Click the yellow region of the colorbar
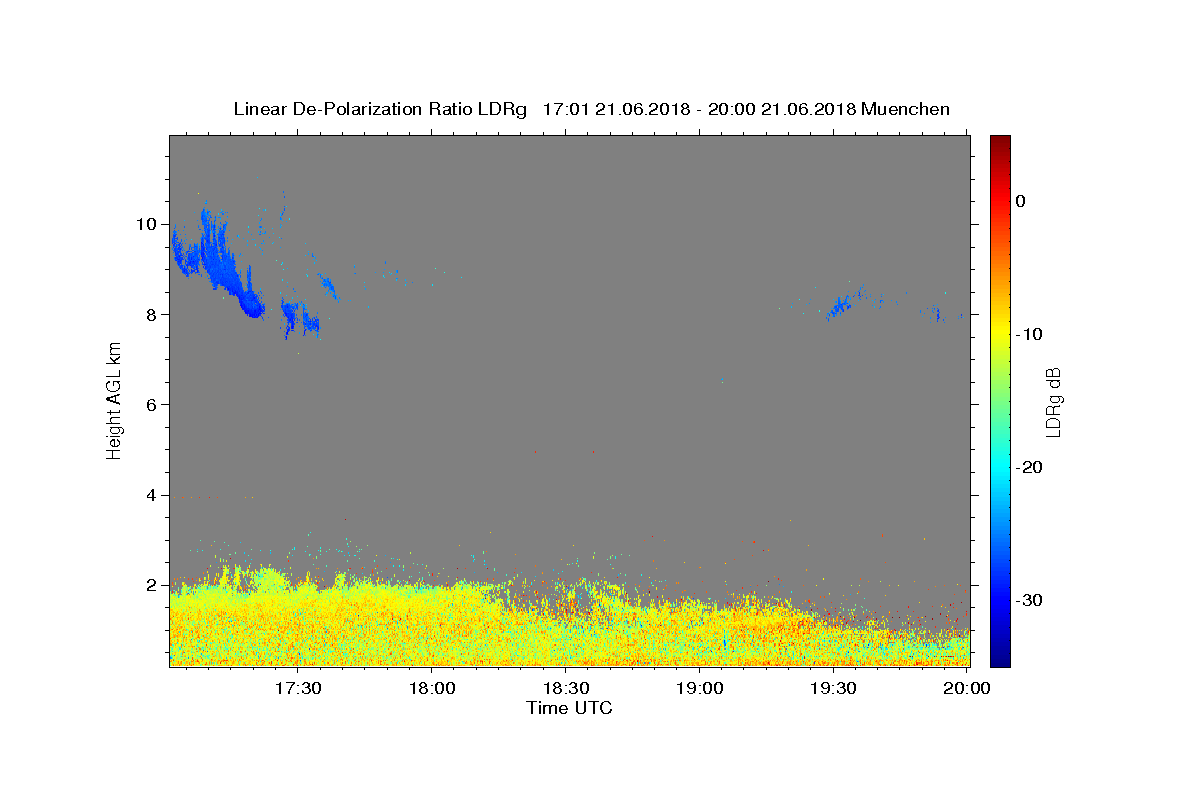The width and height of the screenshot is (1200, 800). pyautogui.click(x=1000, y=325)
